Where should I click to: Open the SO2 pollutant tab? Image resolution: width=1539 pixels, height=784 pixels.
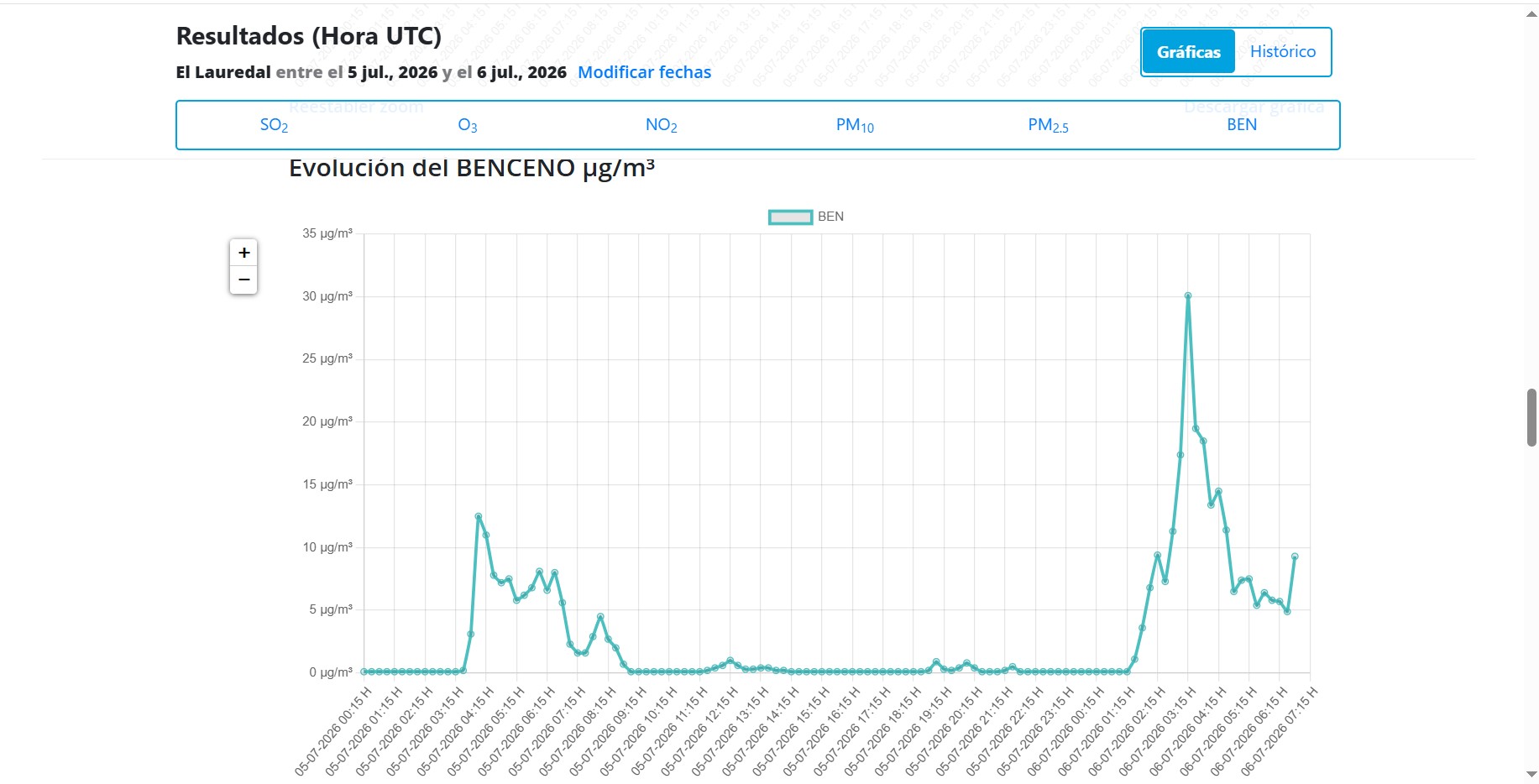point(274,125)
